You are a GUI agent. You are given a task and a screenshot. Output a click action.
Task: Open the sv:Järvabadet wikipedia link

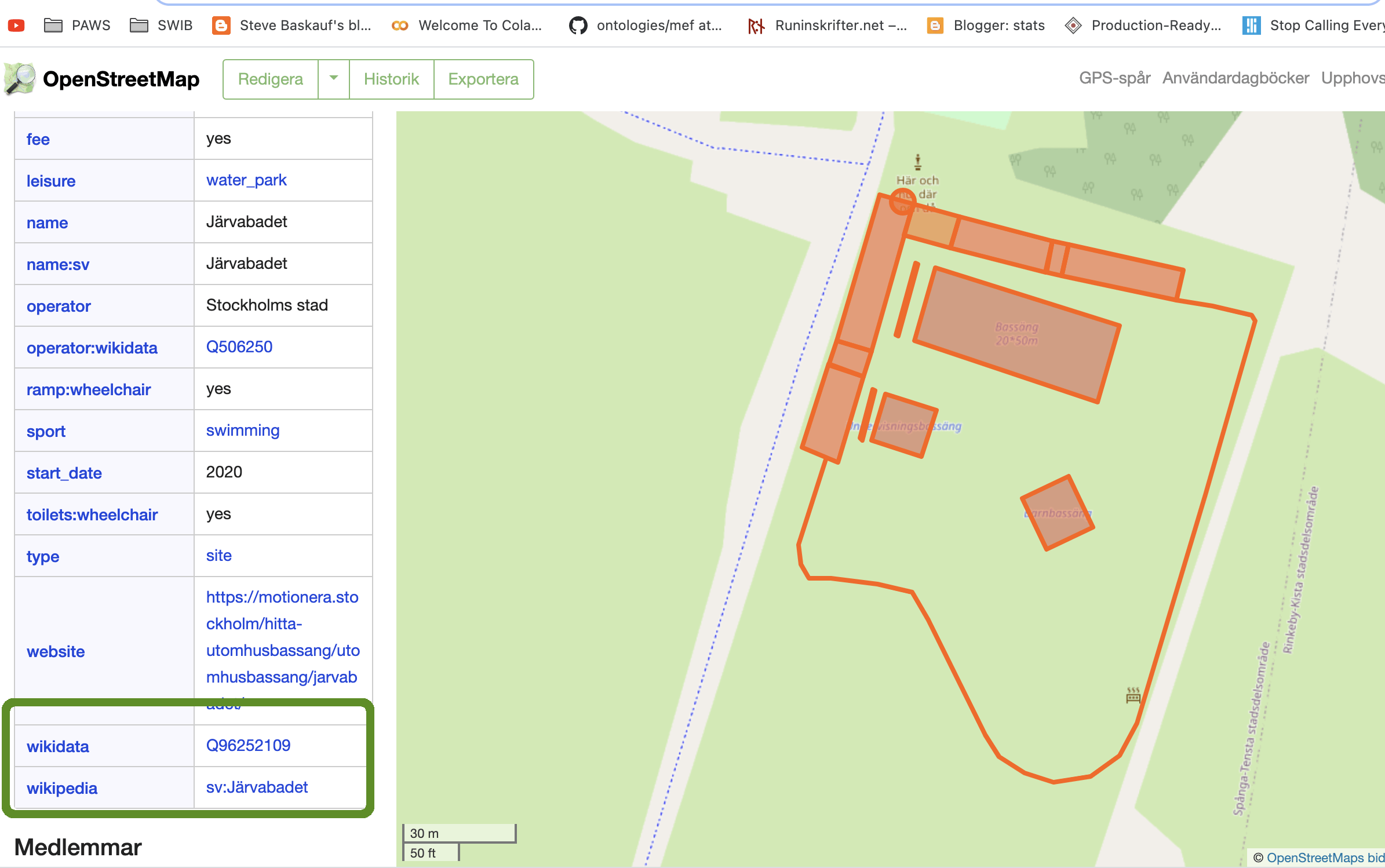(257, 787)
